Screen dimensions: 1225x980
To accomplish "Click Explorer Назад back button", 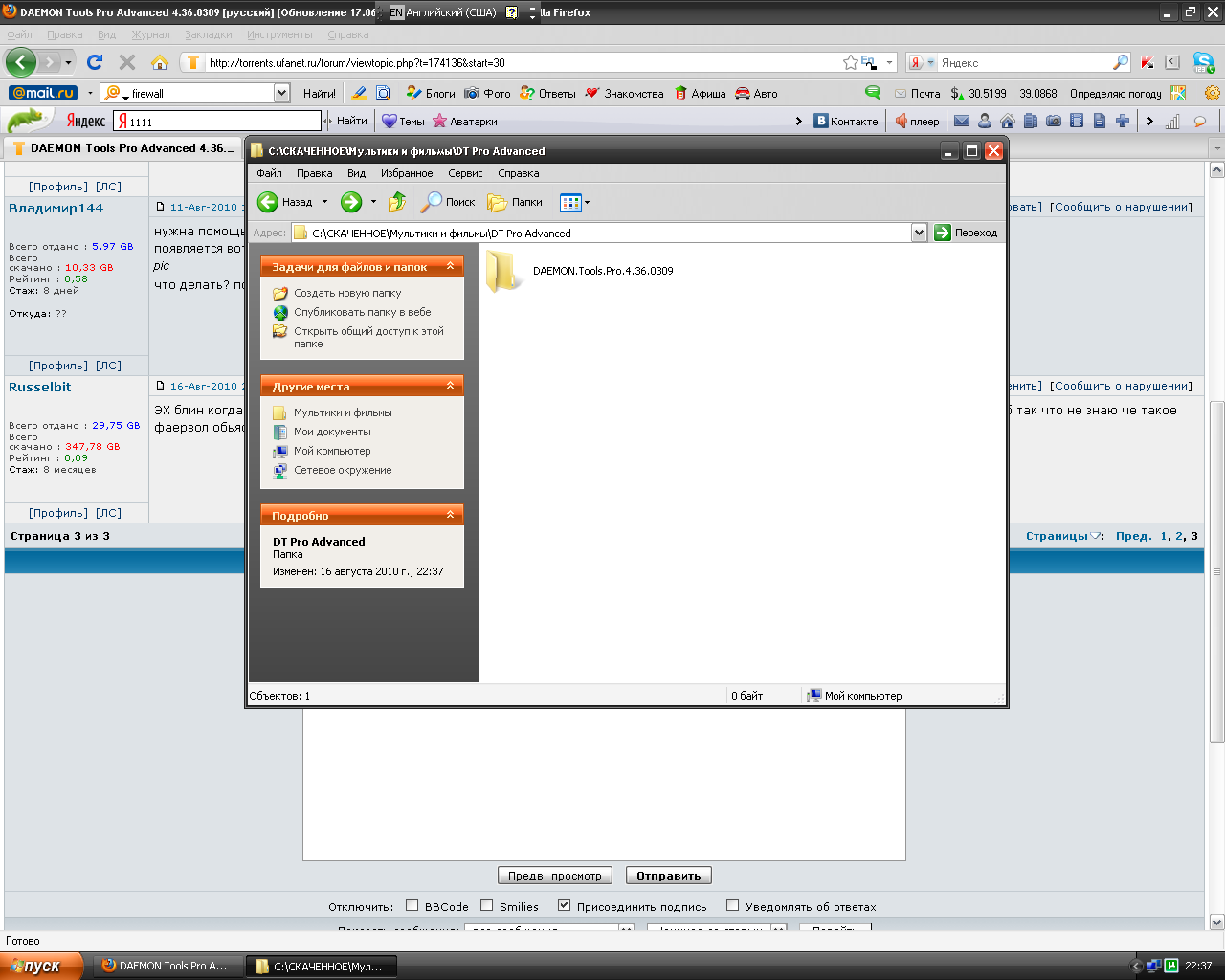I will click(x=285, y=202).
